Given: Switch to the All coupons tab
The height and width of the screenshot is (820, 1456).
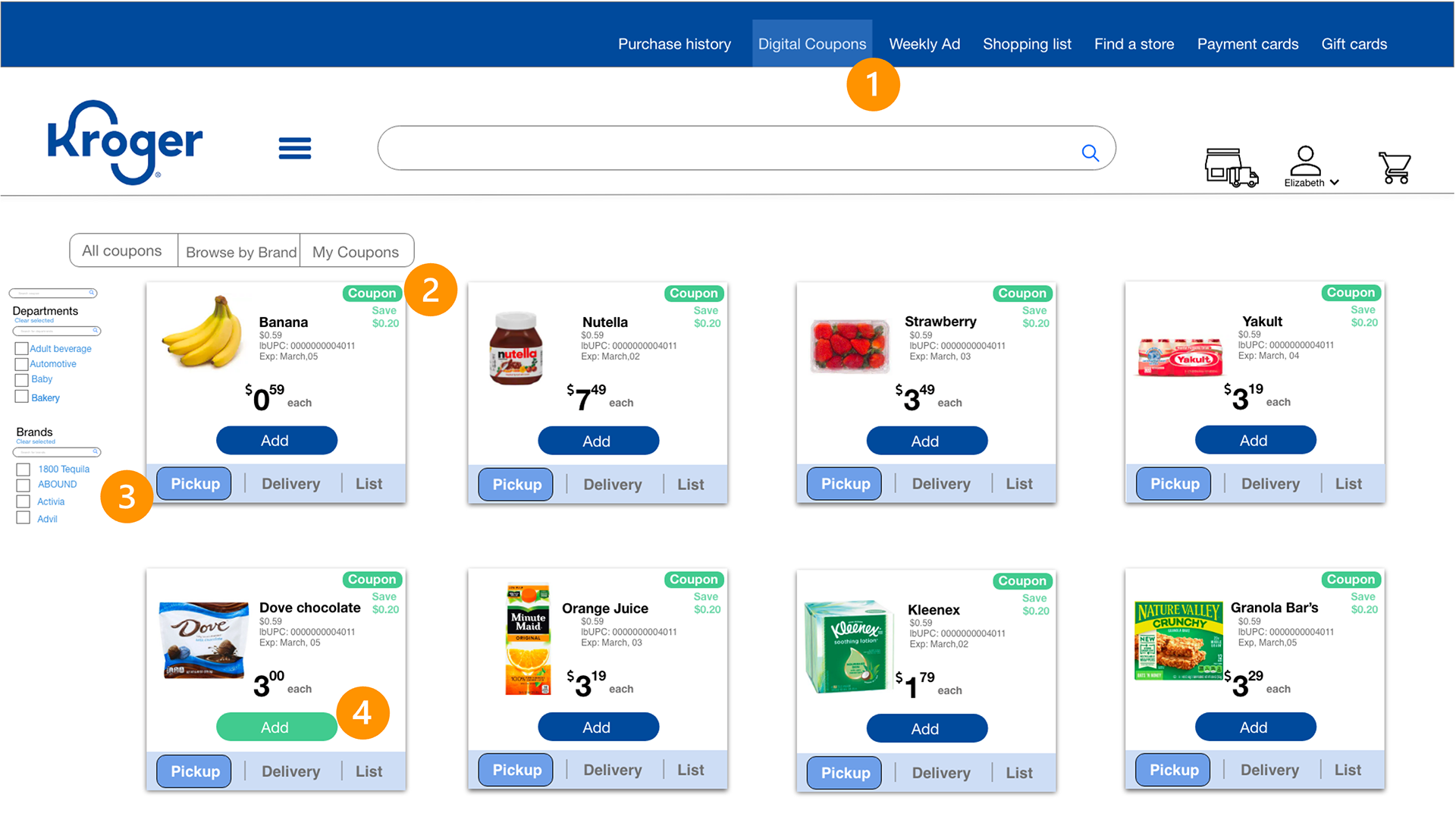Looking at the screenshot, I should (x=123, y=250).
